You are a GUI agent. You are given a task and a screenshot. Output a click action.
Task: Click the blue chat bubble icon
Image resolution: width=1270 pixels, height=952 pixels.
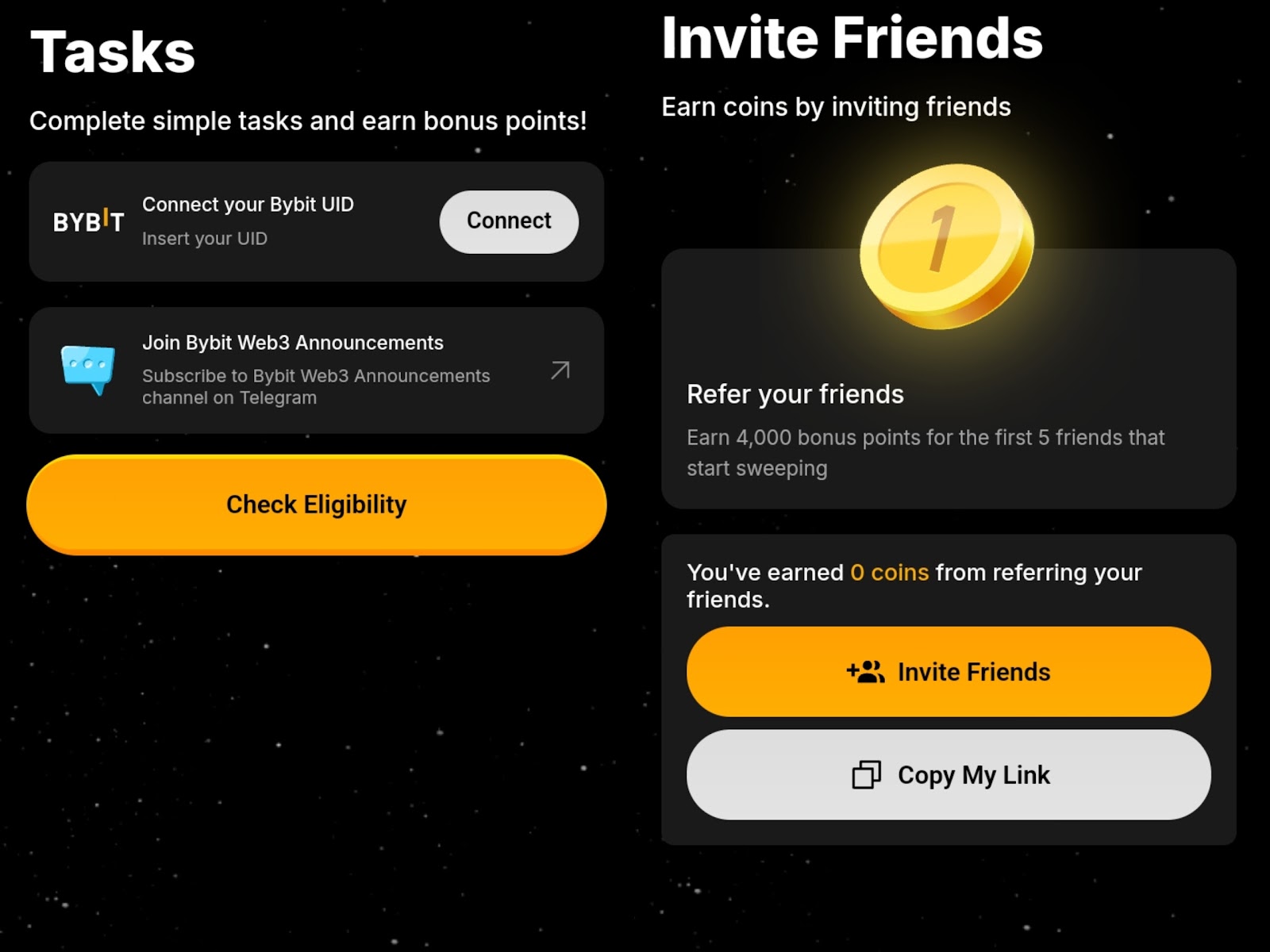[88, 369]
